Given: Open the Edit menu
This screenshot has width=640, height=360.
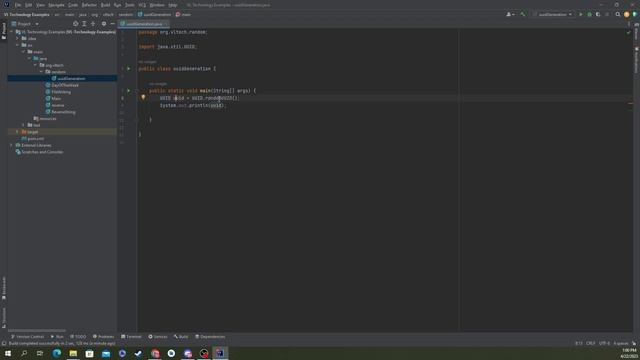Looking at the screenshot, I should click(x=29, y=5).
